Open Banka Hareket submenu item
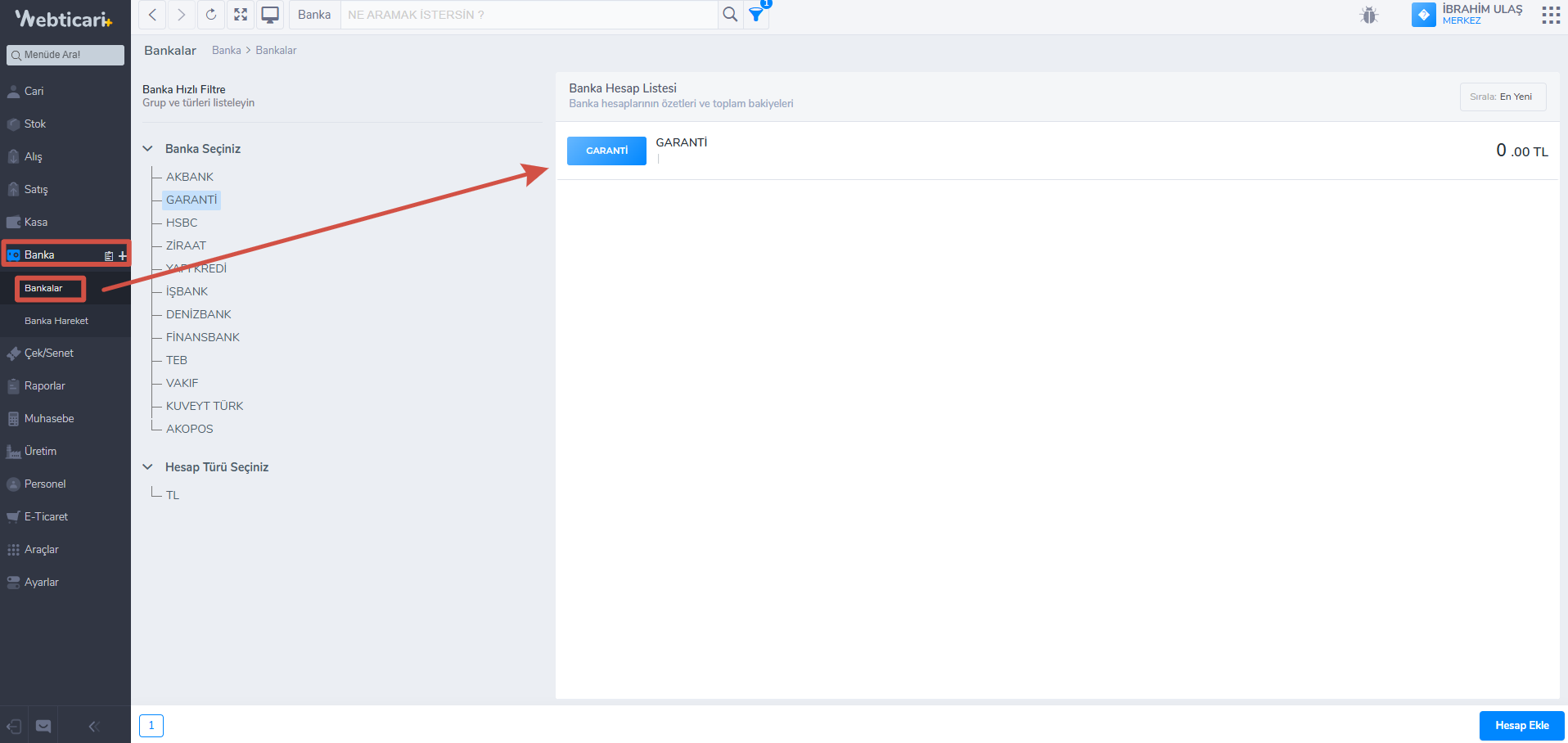Screen dimensions: 1568x743 pyautogui.click(x=56, y=321)
